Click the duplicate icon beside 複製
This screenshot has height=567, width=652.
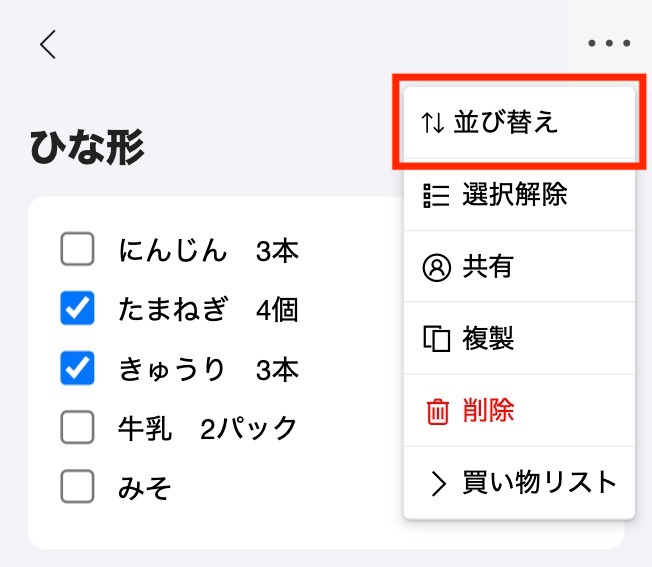click(437, 339)
